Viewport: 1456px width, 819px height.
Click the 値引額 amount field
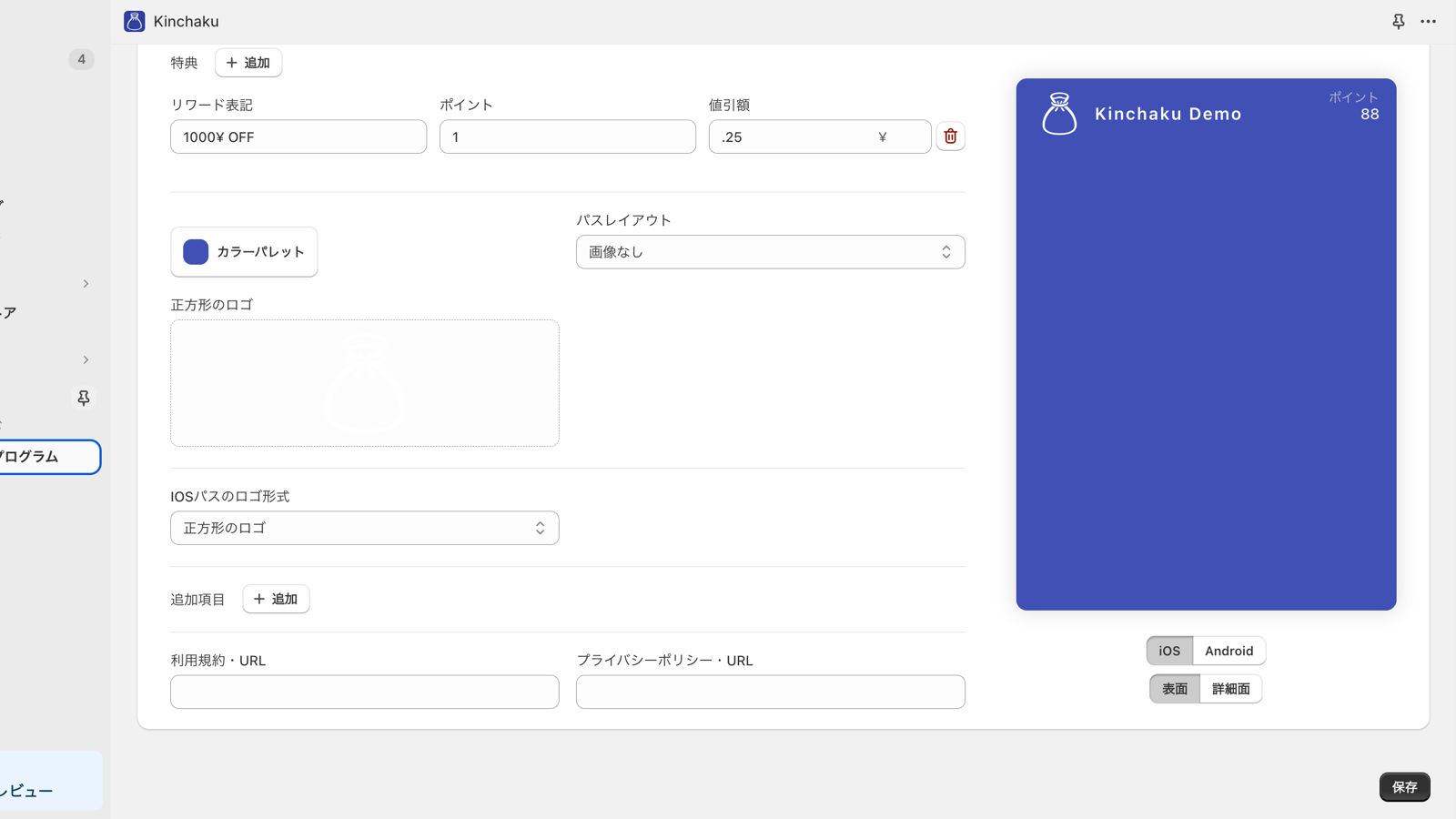click(x=819, y=136)
